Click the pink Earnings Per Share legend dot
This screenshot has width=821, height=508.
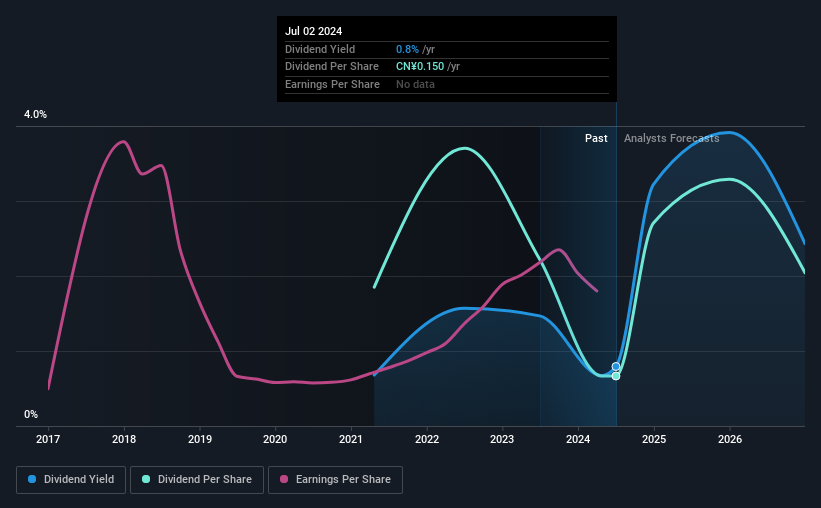(x=284, y=479)
